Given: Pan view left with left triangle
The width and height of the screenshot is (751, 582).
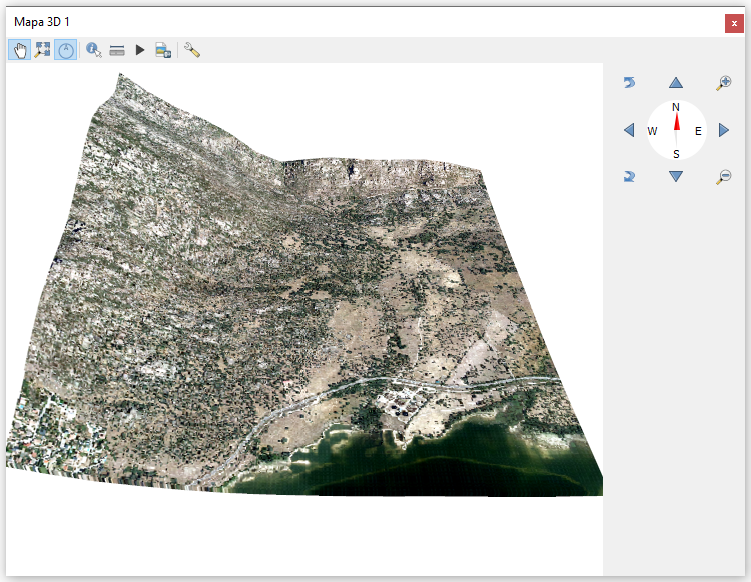Looking at the screenshot, I should coord(629,130).
